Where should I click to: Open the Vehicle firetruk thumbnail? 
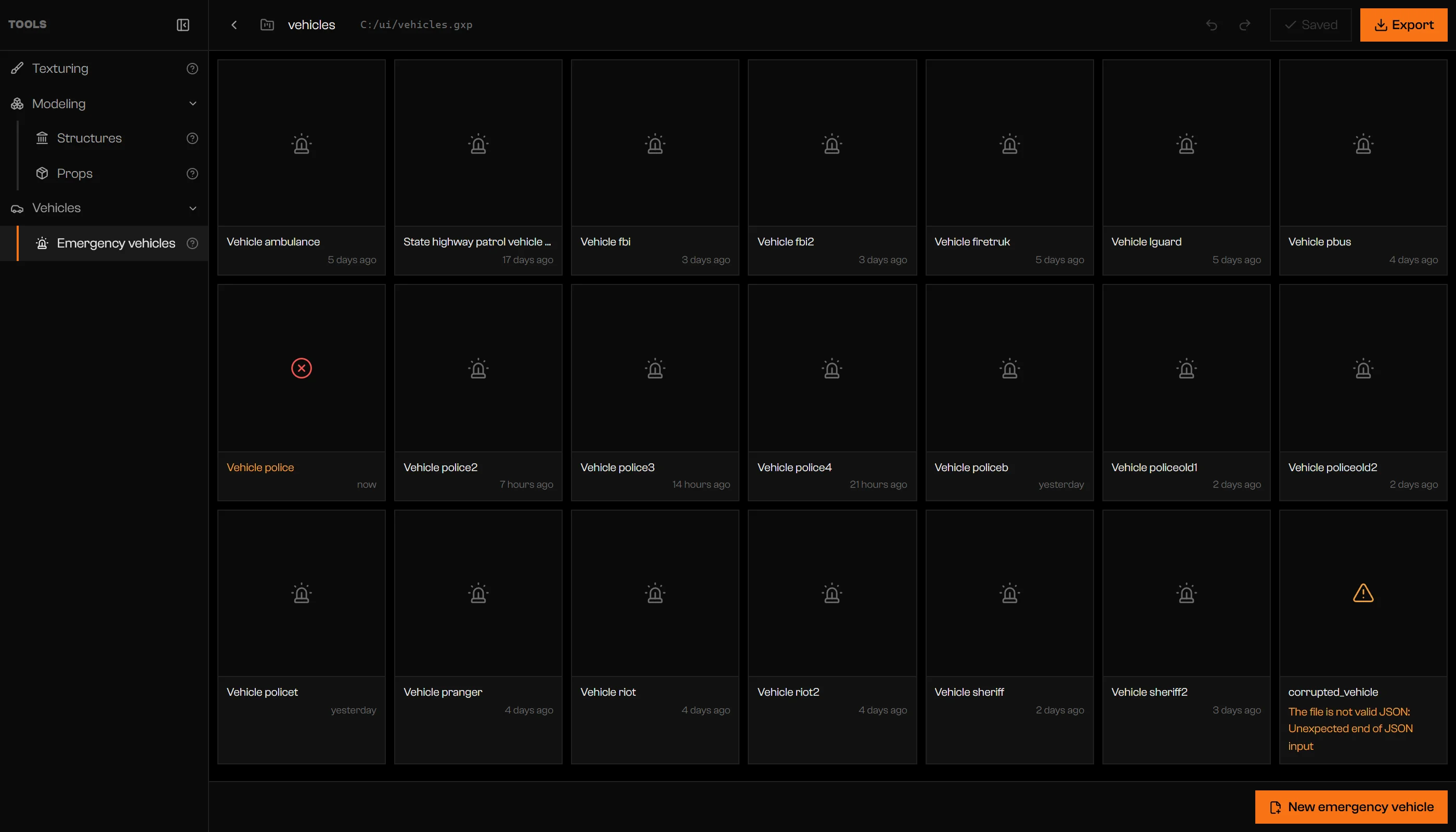[1010, 143]
